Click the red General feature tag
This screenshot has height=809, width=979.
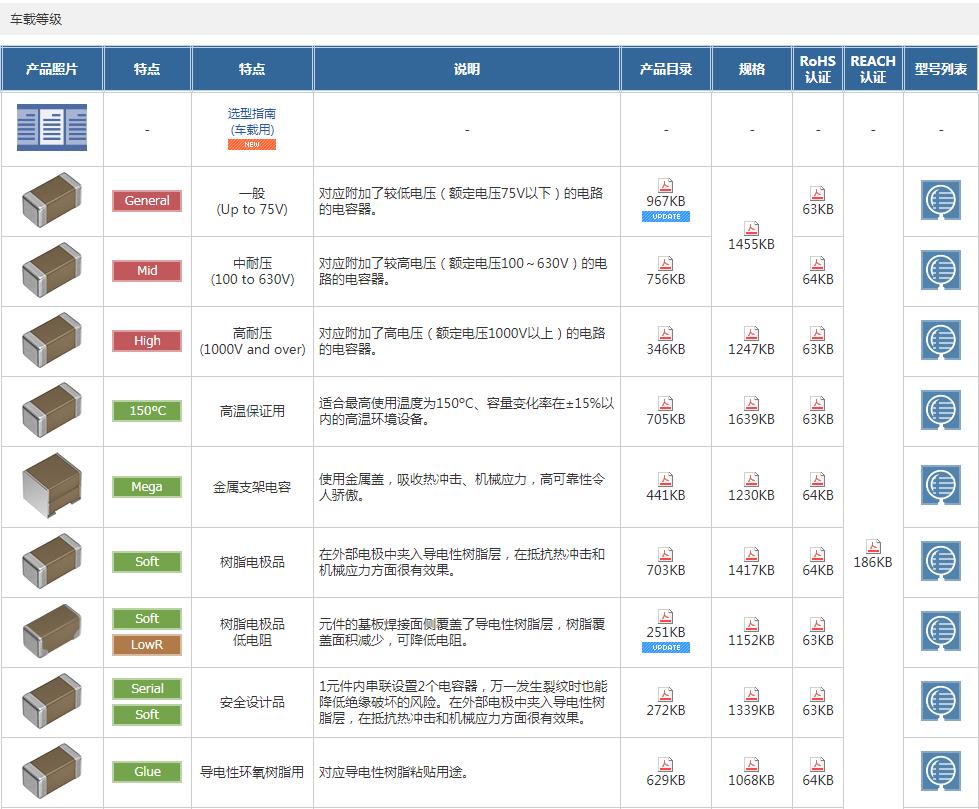pos(147,201)
